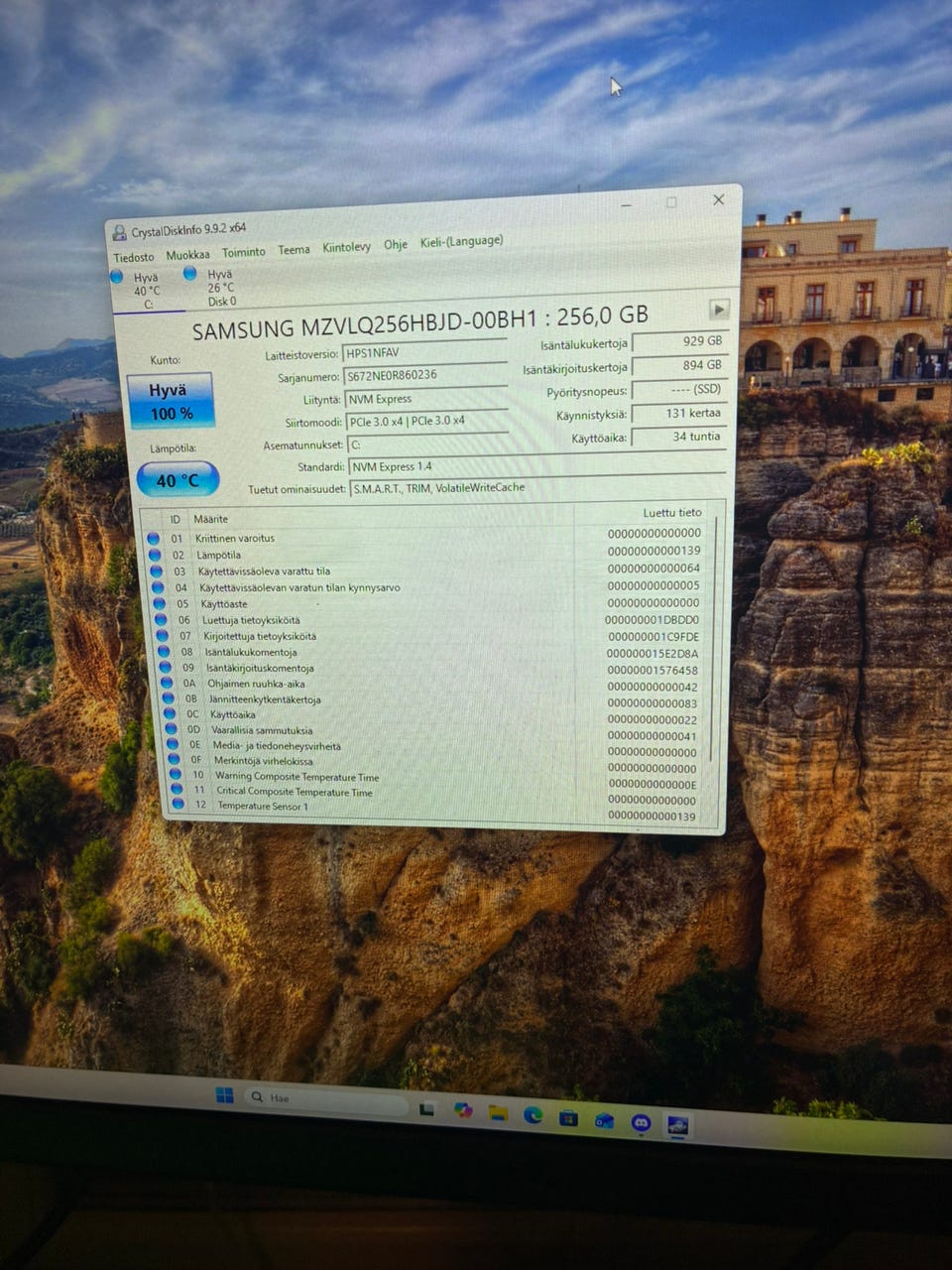Click the Isäntälukukertoja value 929 GB
The image size is (952, 1270).
click(679, 341)
